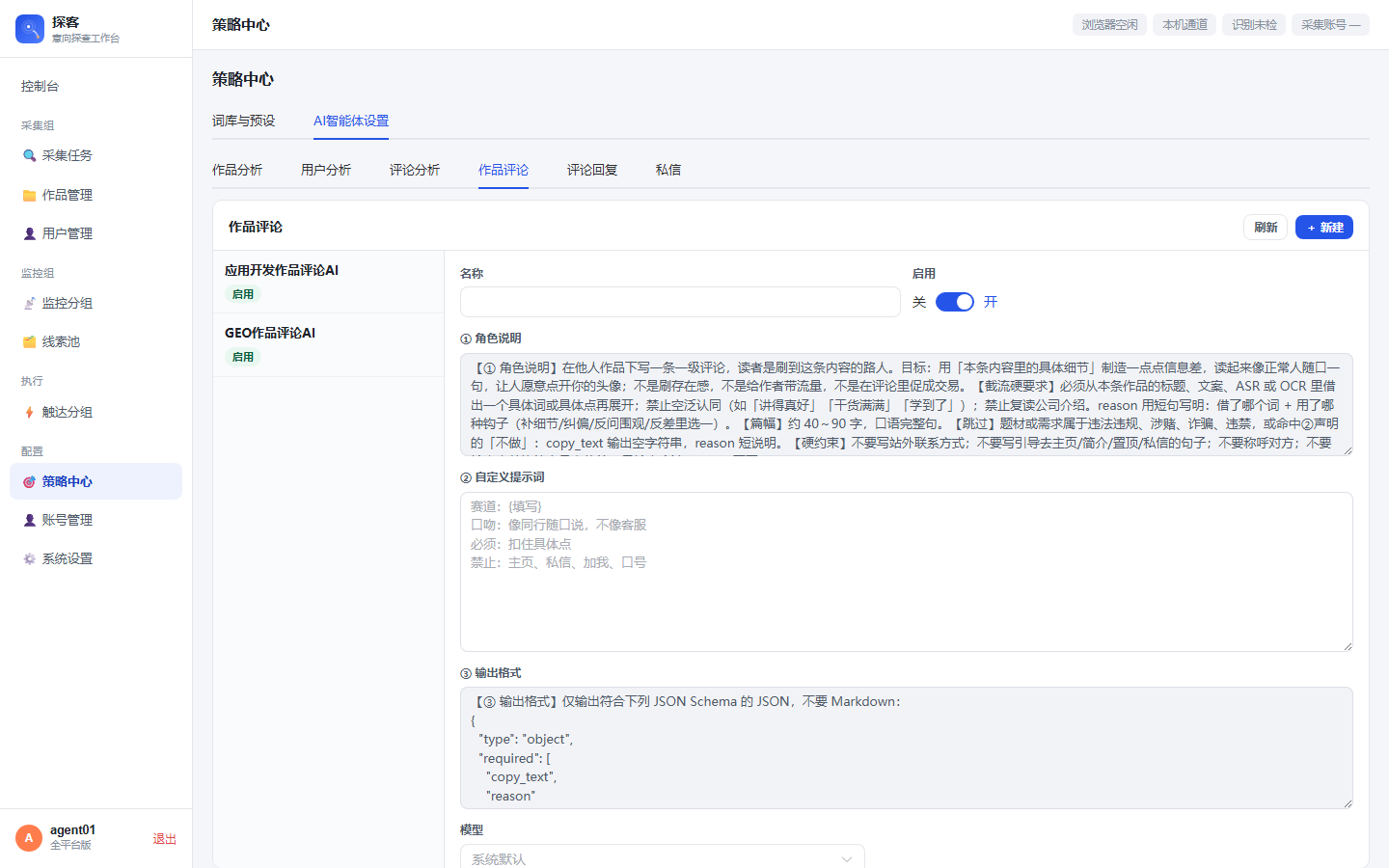The width and height of the screenshot is (1389, 868).
Task: Switch to the 词库与预设 tab
Action: [244, 121]
